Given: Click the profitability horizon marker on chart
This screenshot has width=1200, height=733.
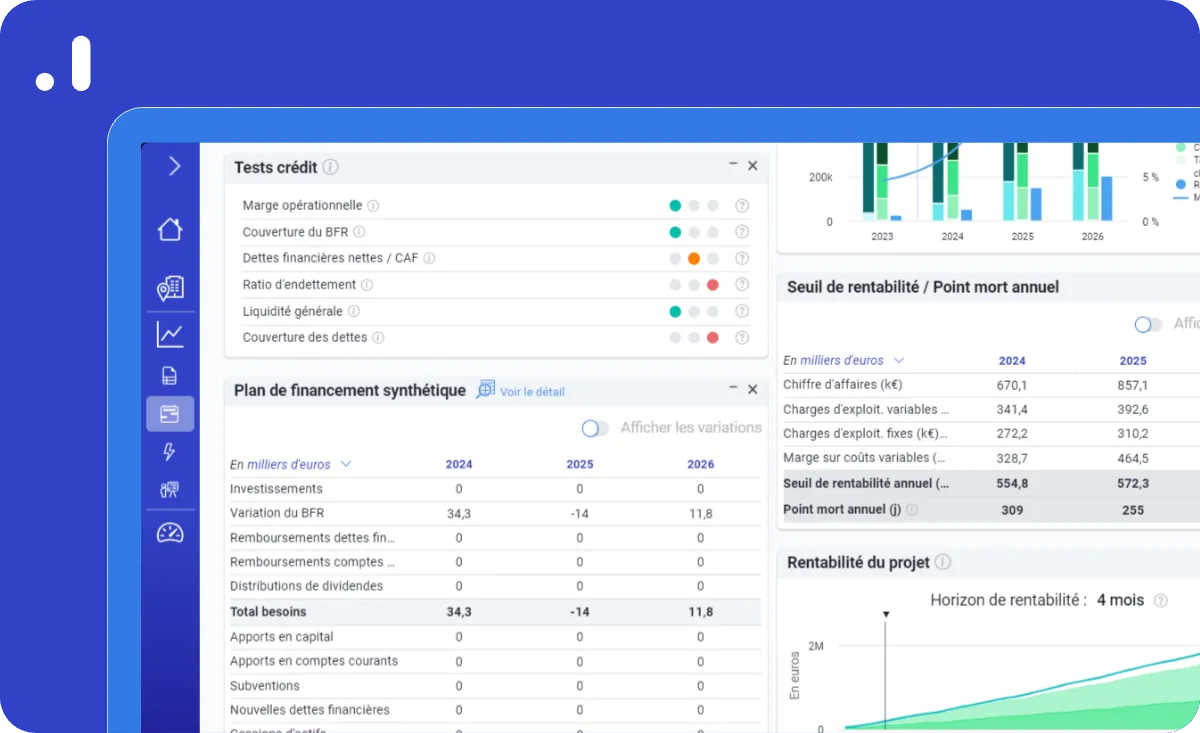Looking at the screenshot, I should [x=885, y=614].
